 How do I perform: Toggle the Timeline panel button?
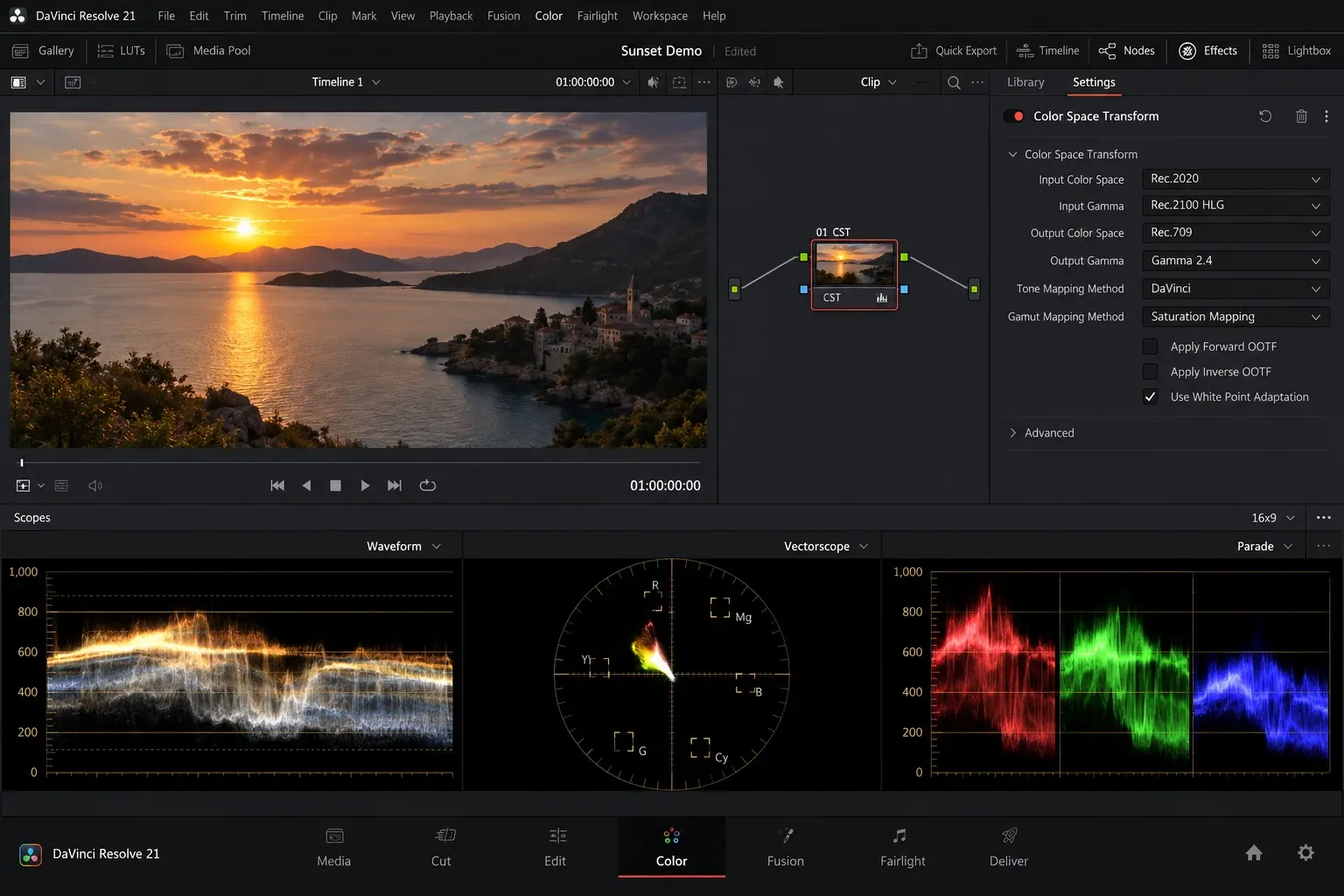click(x=1048, y=51)
